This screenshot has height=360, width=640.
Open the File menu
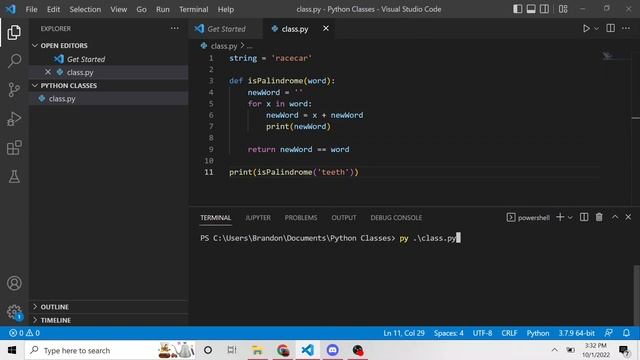point(31,9)
